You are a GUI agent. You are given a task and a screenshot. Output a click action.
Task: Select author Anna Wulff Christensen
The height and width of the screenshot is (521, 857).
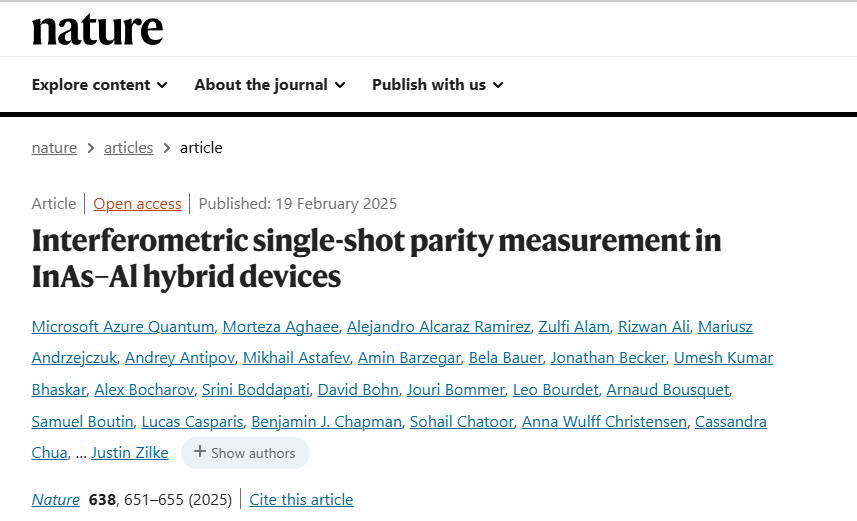[604, 422]
